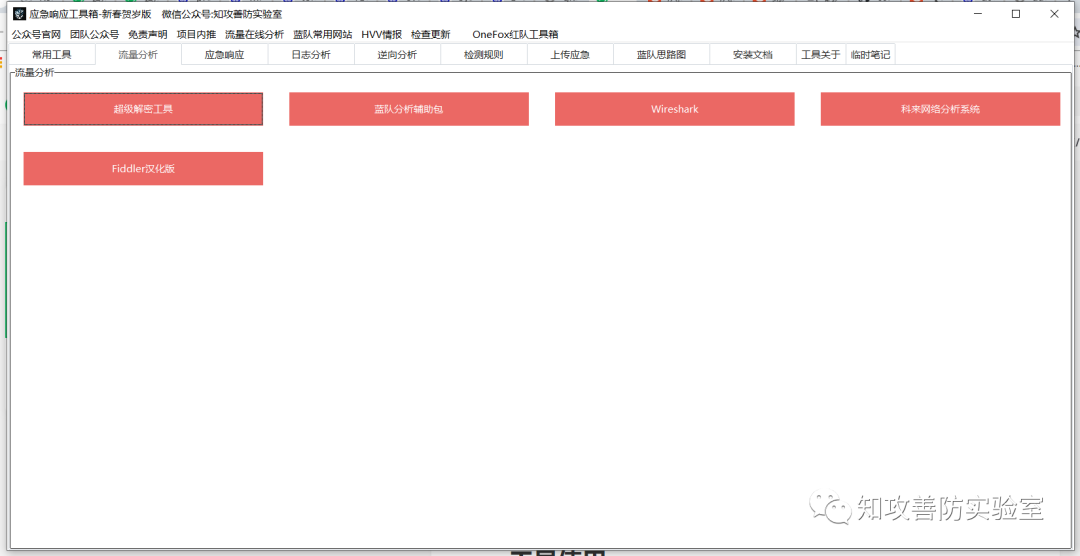
Task: Maximize the toolbox window
Action: pyautogui.click(x=1016, y=14)
